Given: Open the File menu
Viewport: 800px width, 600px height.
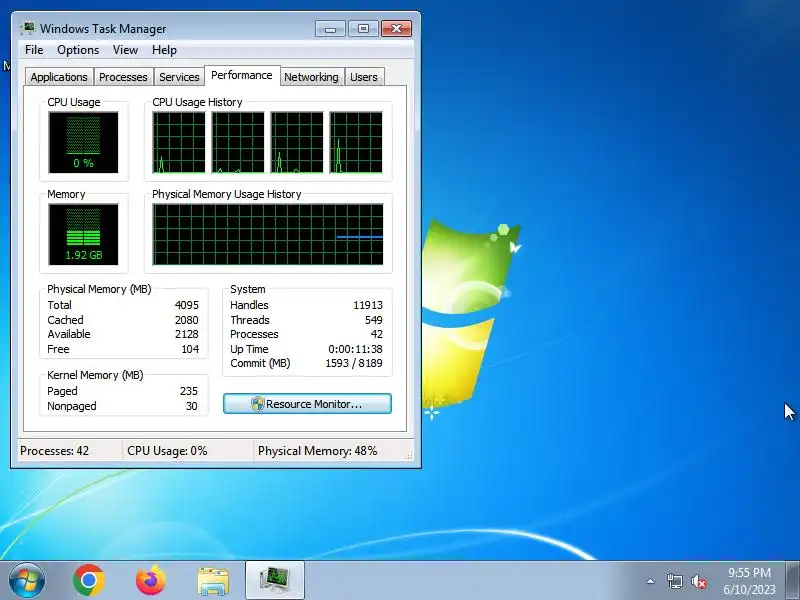Looking at the screenshot, I should (34, 50).
